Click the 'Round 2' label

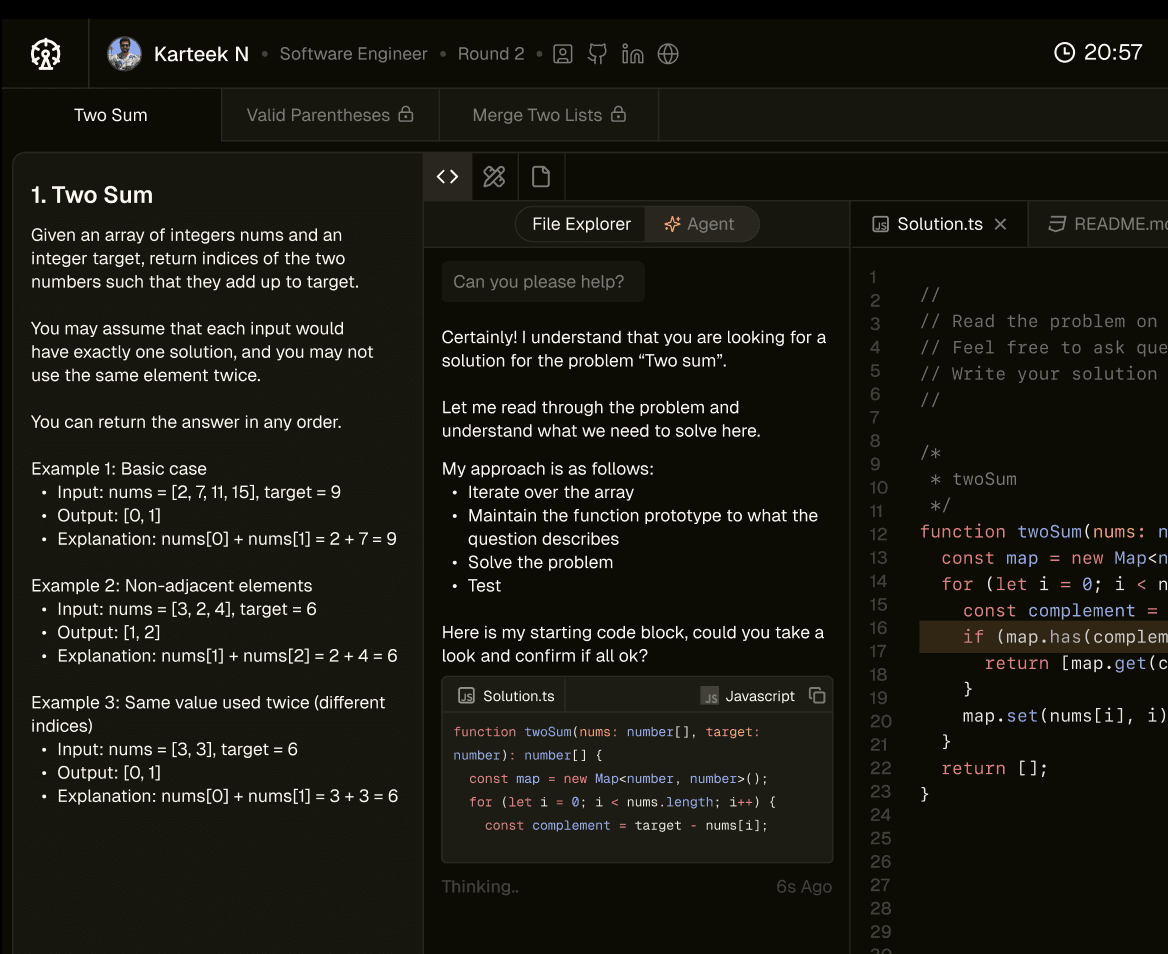(x=491, y=54)
